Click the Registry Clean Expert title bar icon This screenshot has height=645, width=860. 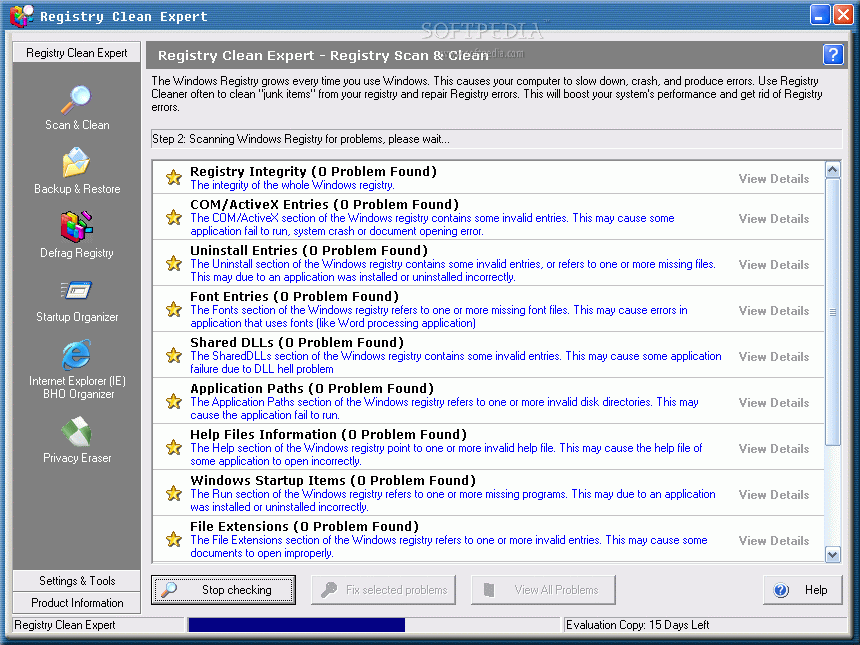pos(22,16)
